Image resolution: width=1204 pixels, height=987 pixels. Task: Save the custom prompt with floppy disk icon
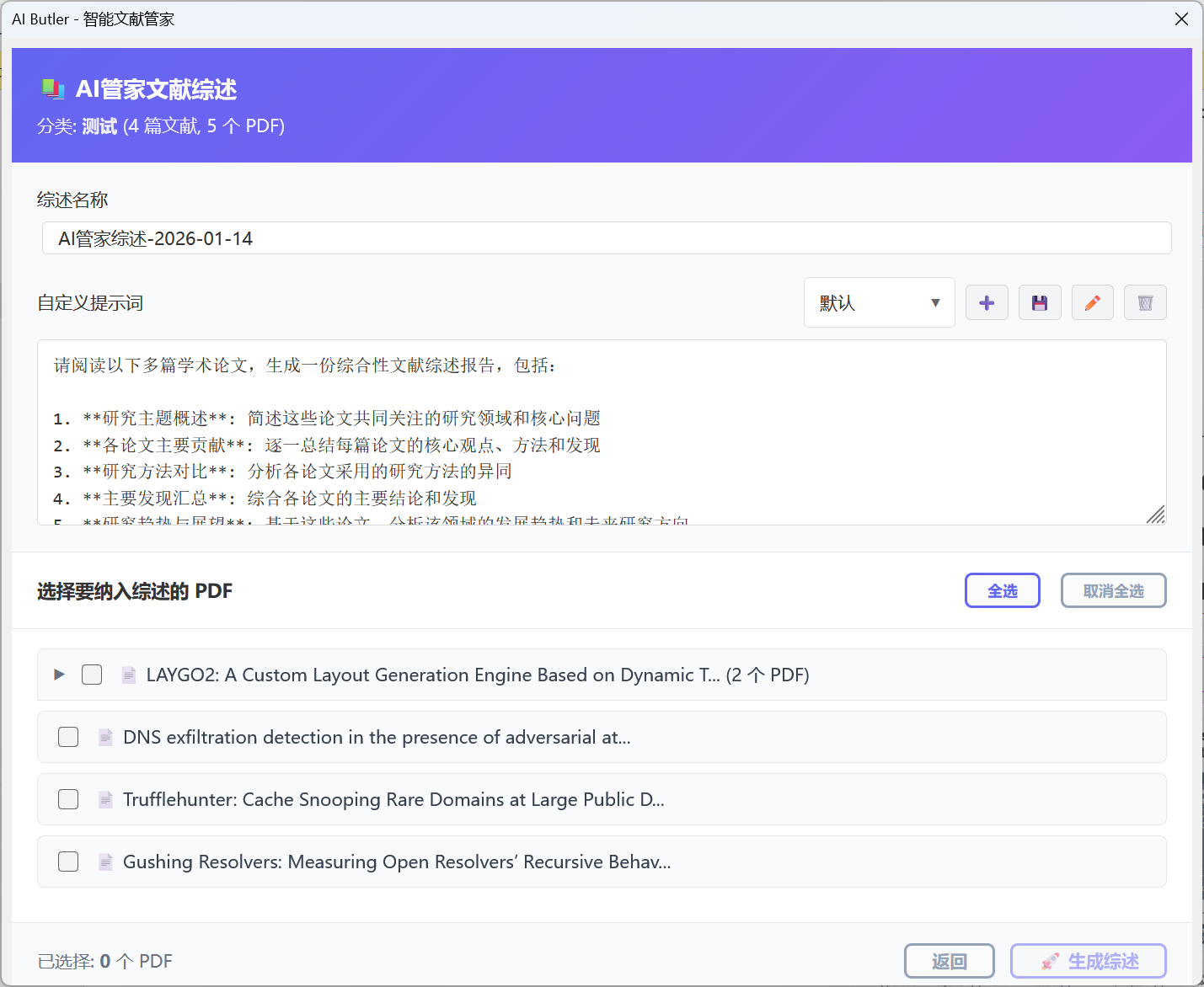pyautogui.click(x=1040, y=302)
